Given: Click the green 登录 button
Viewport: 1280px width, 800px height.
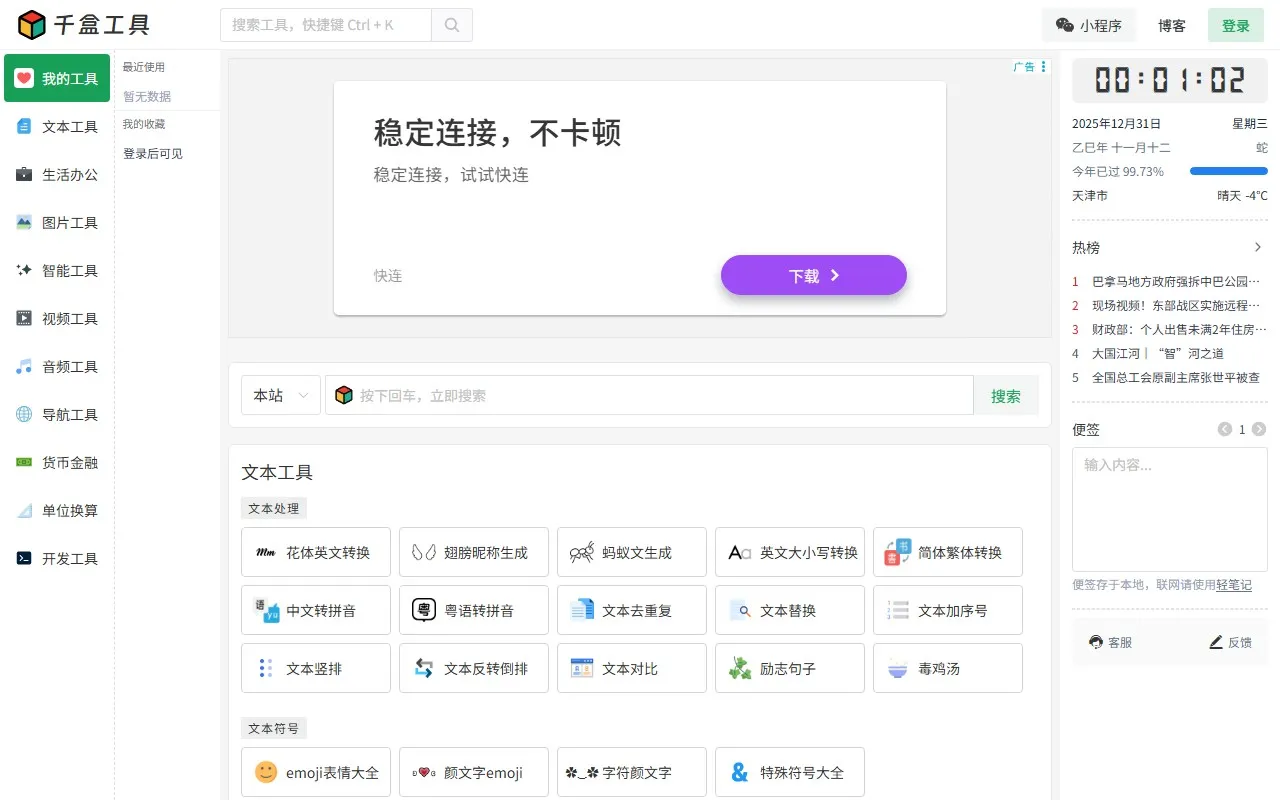Looking at the screenshot, I should click(x=1236, y=25).
